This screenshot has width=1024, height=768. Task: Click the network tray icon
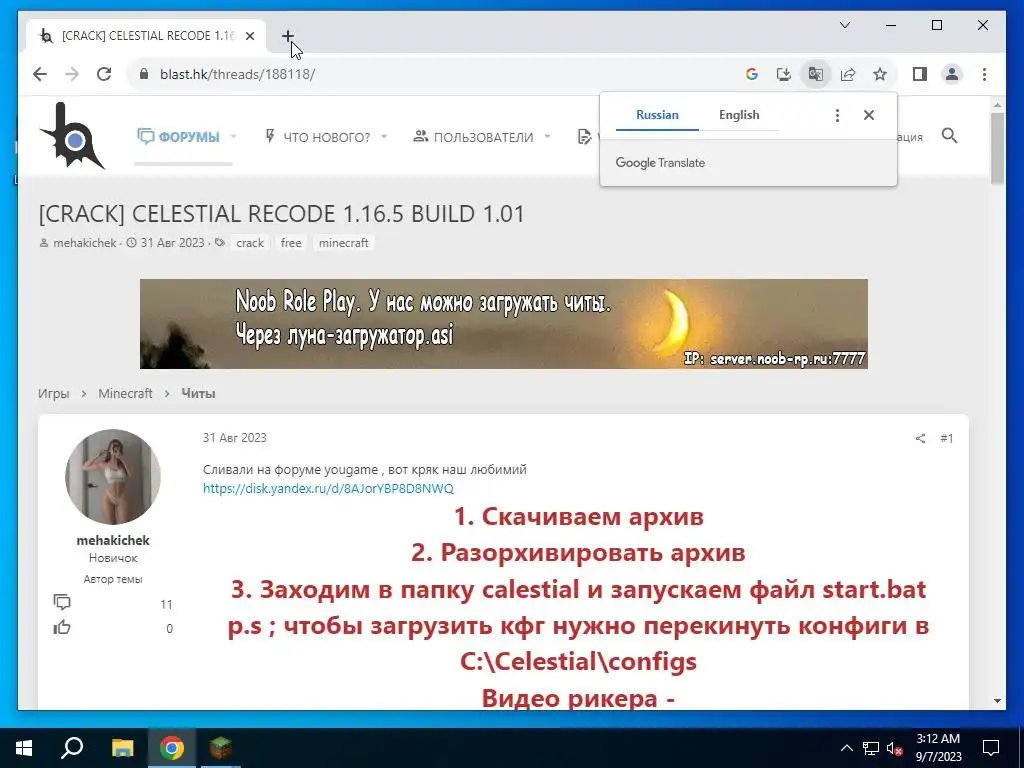coord(871,748)
